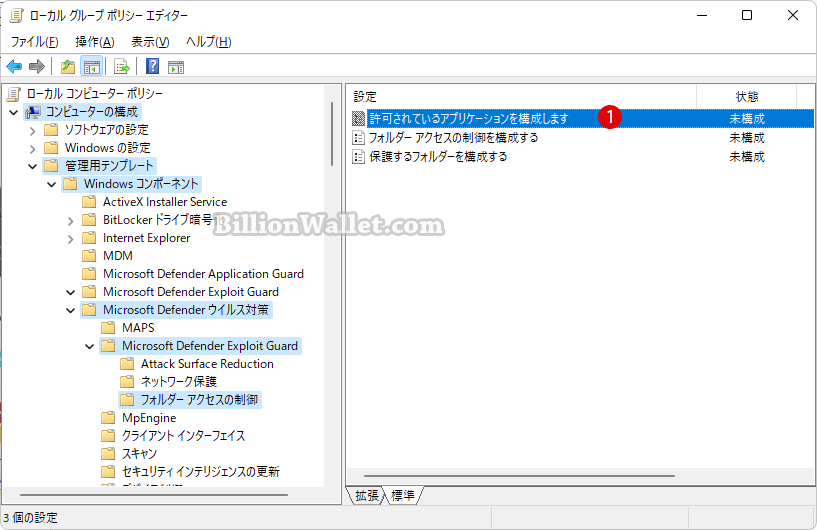Select policy フォルダー アクセスの制御を構成する

pos(454,138)
